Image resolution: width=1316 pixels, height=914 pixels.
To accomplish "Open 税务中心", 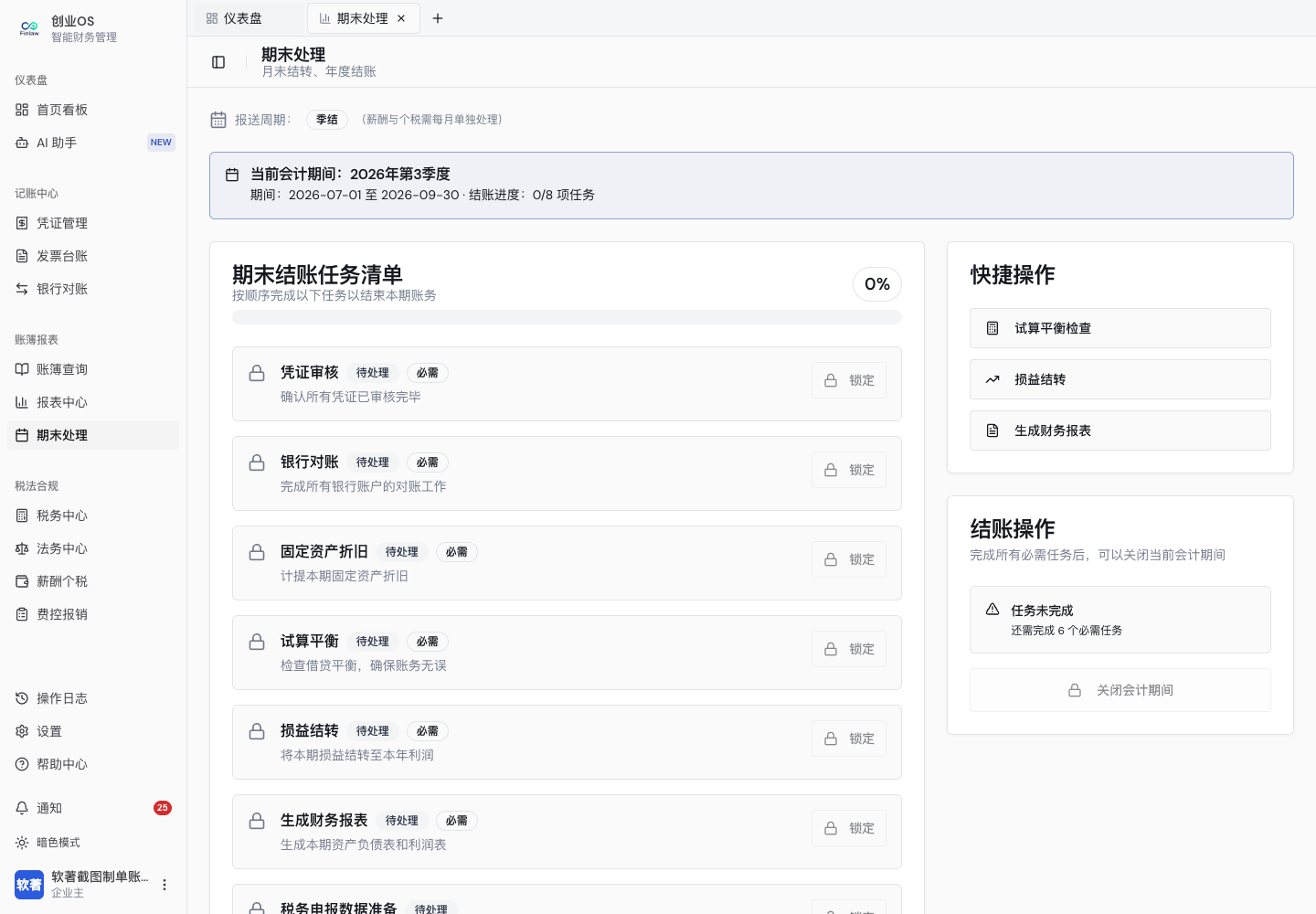I will pos(93,515).
